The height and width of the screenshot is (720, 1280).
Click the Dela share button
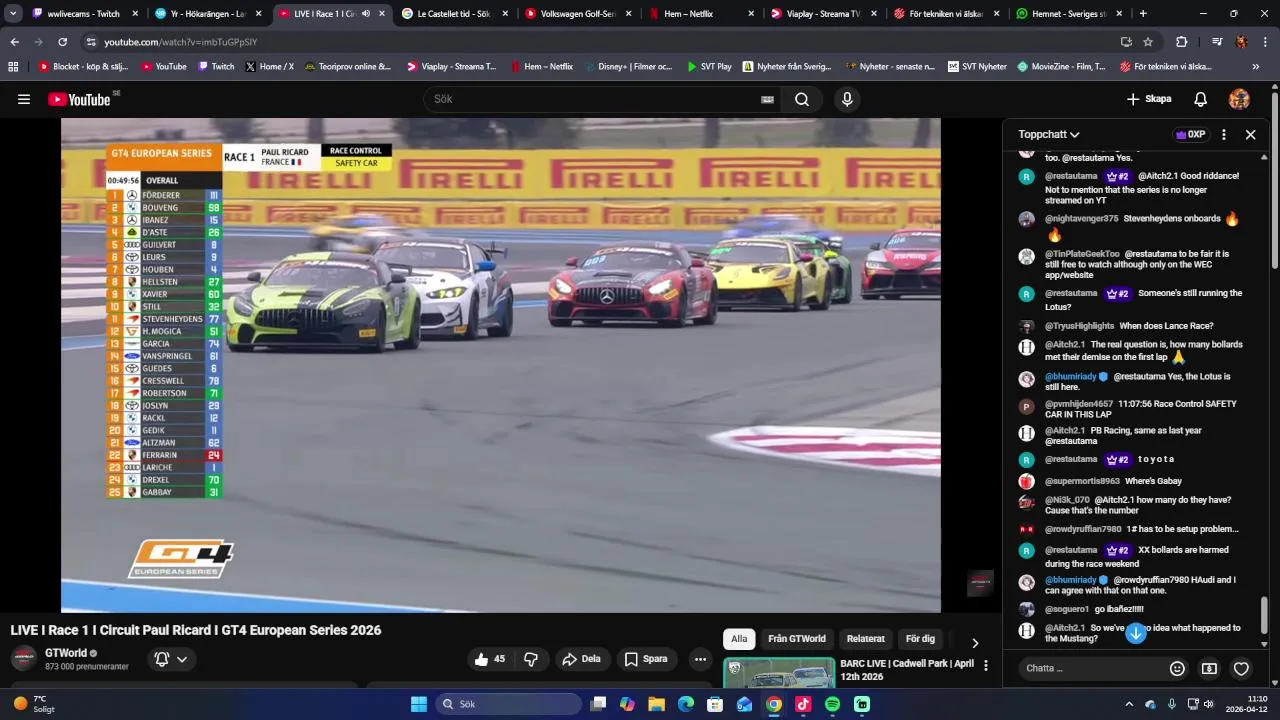(581, 659)
